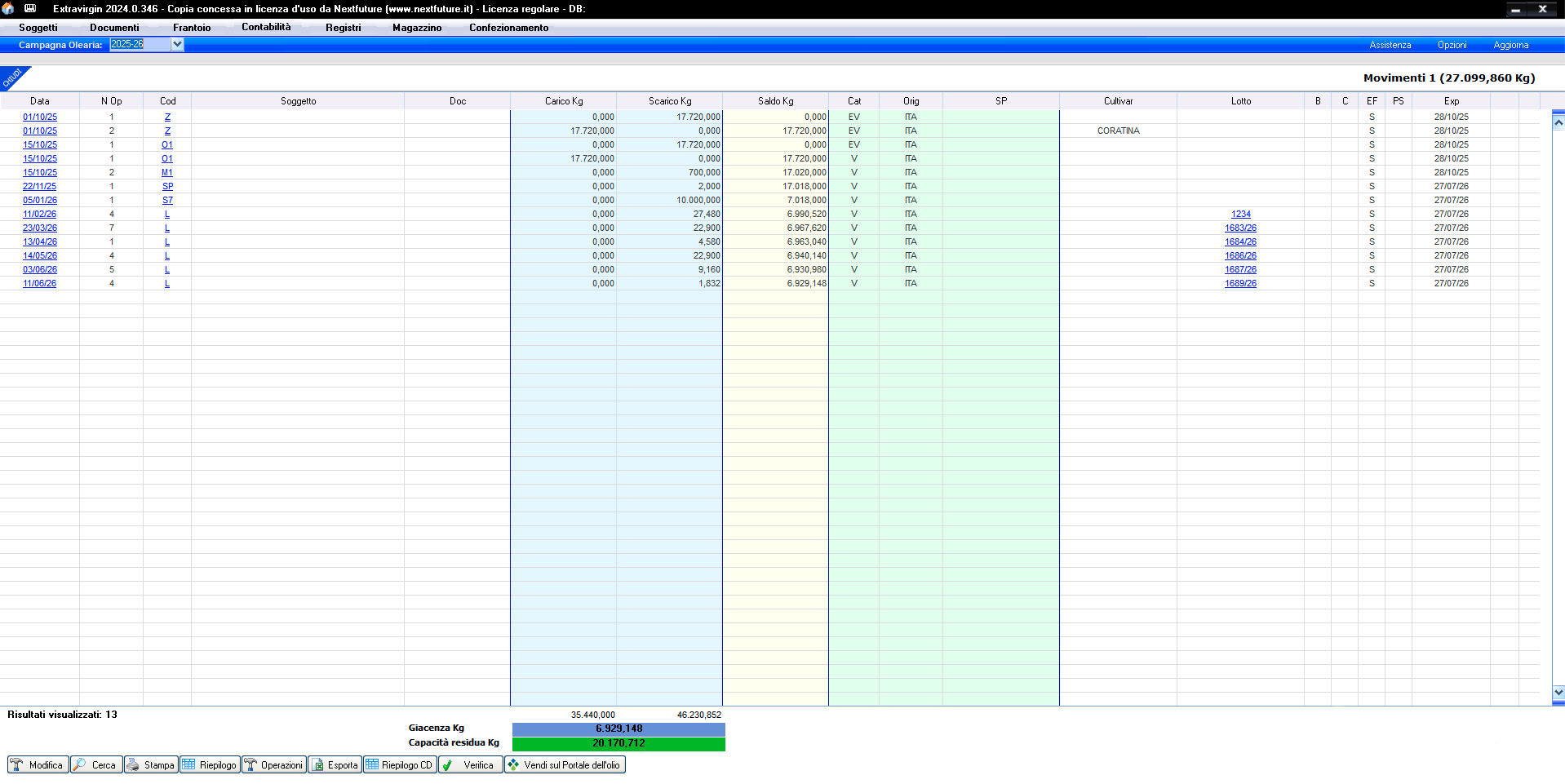This screenshot has height=784, width=1565.
Task: Click the Carico Kg column header
Action: (x=564, y=101)
